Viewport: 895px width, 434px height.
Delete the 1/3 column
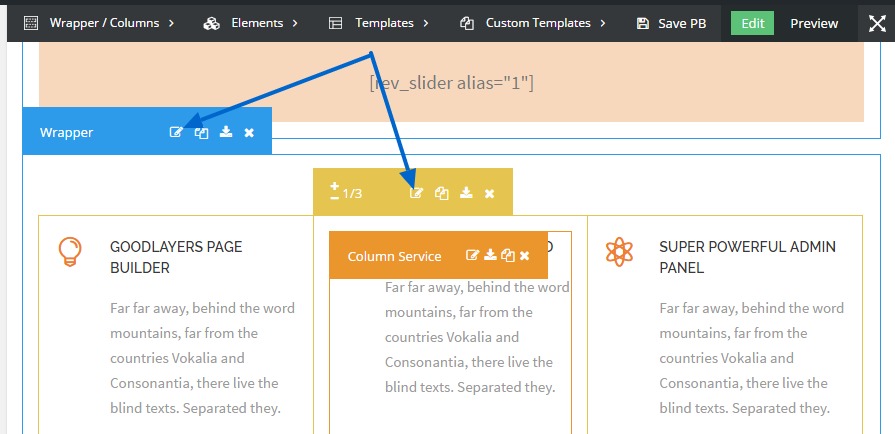(490, 193)
